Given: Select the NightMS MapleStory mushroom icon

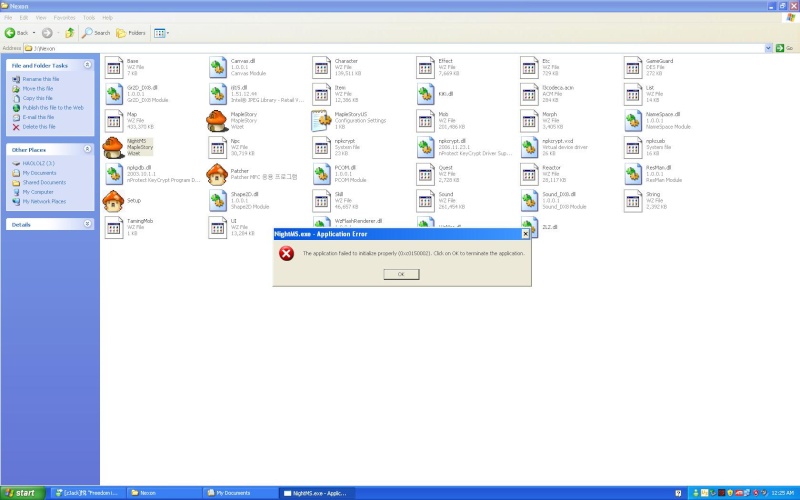Looking at the screenshot, I should click(113, 147).
